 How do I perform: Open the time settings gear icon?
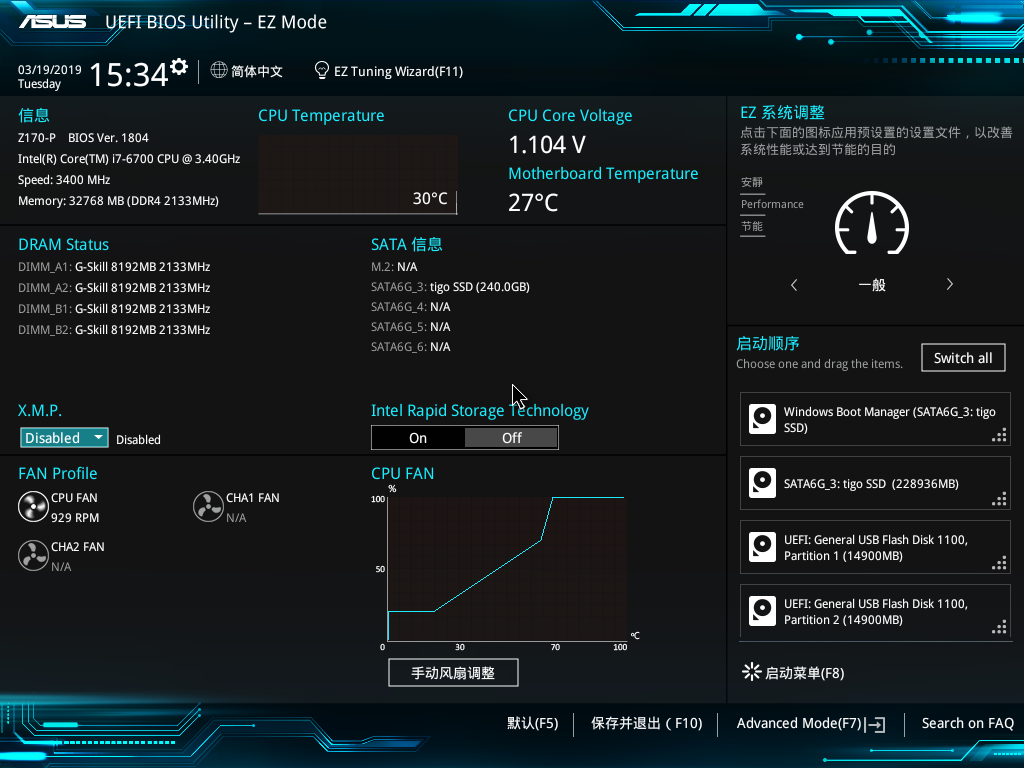(x=179, y=66)
